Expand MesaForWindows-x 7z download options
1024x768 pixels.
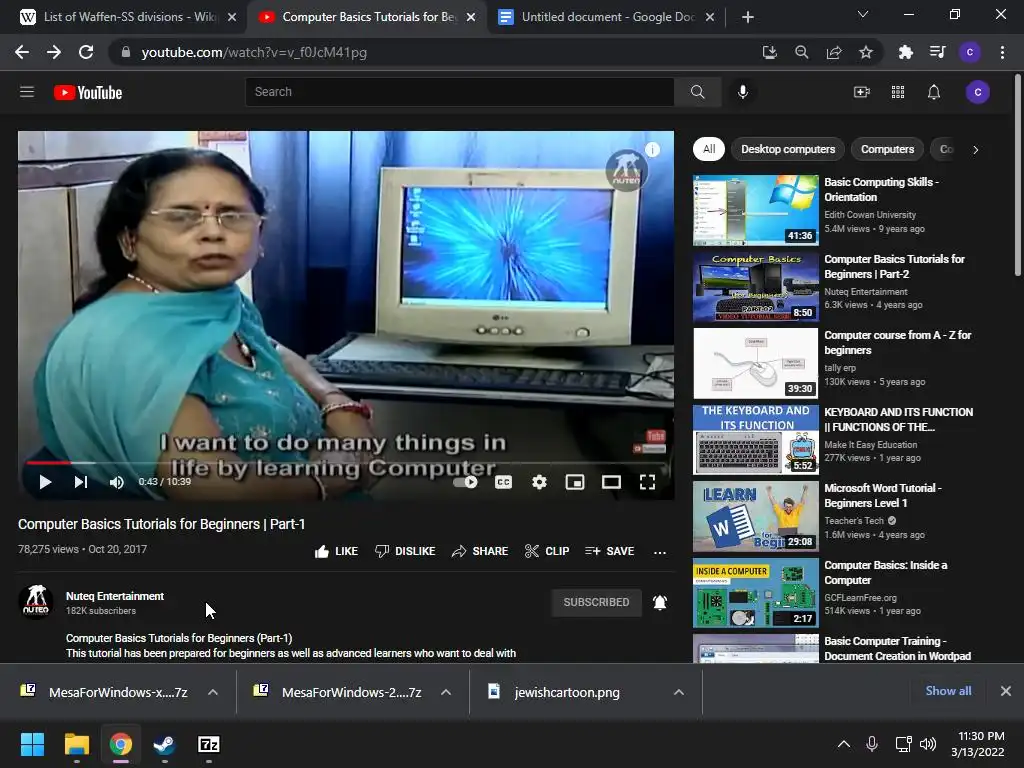[213, 692]
